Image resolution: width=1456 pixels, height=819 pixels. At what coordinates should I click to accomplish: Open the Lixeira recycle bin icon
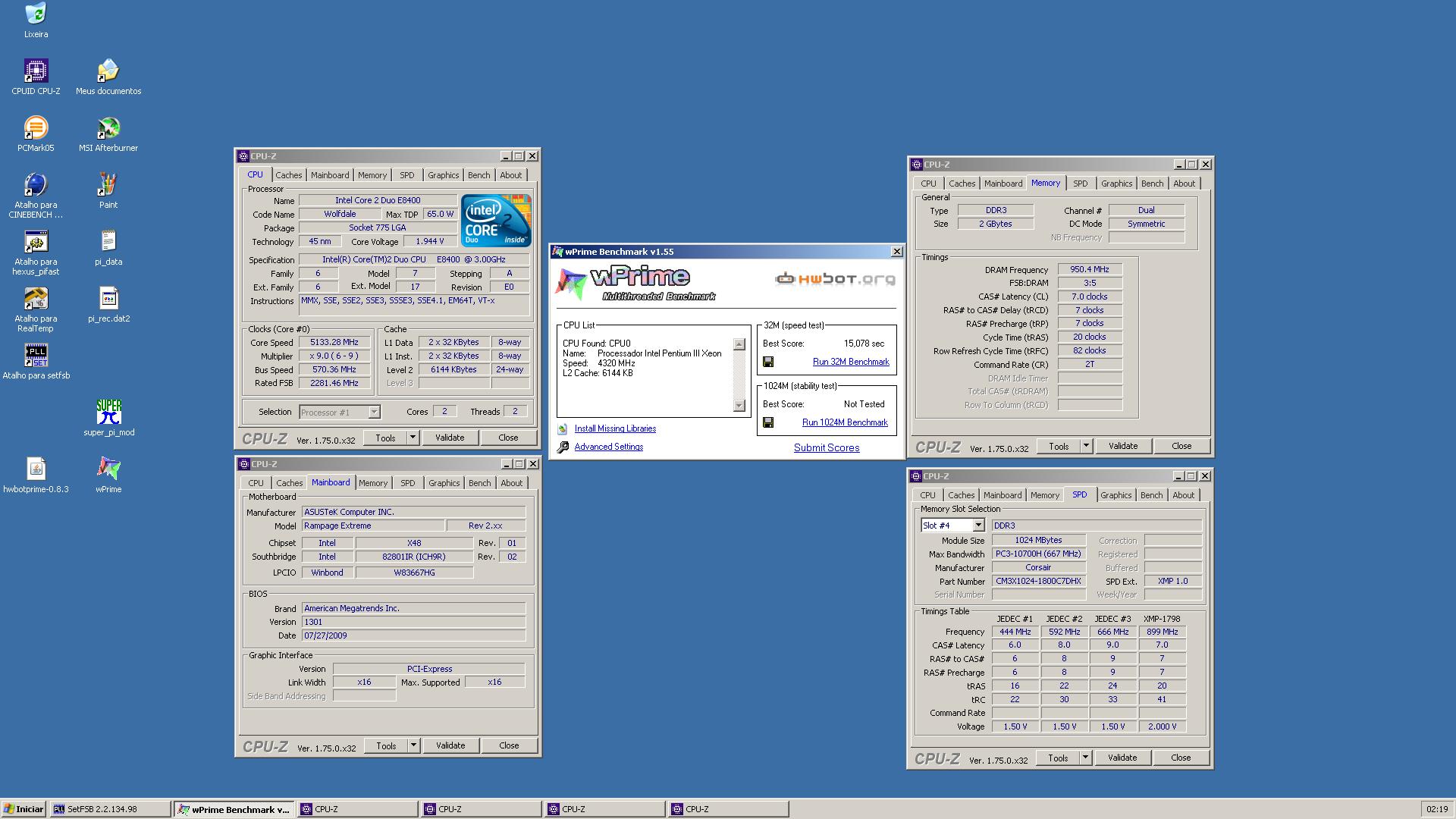point(36,14)
